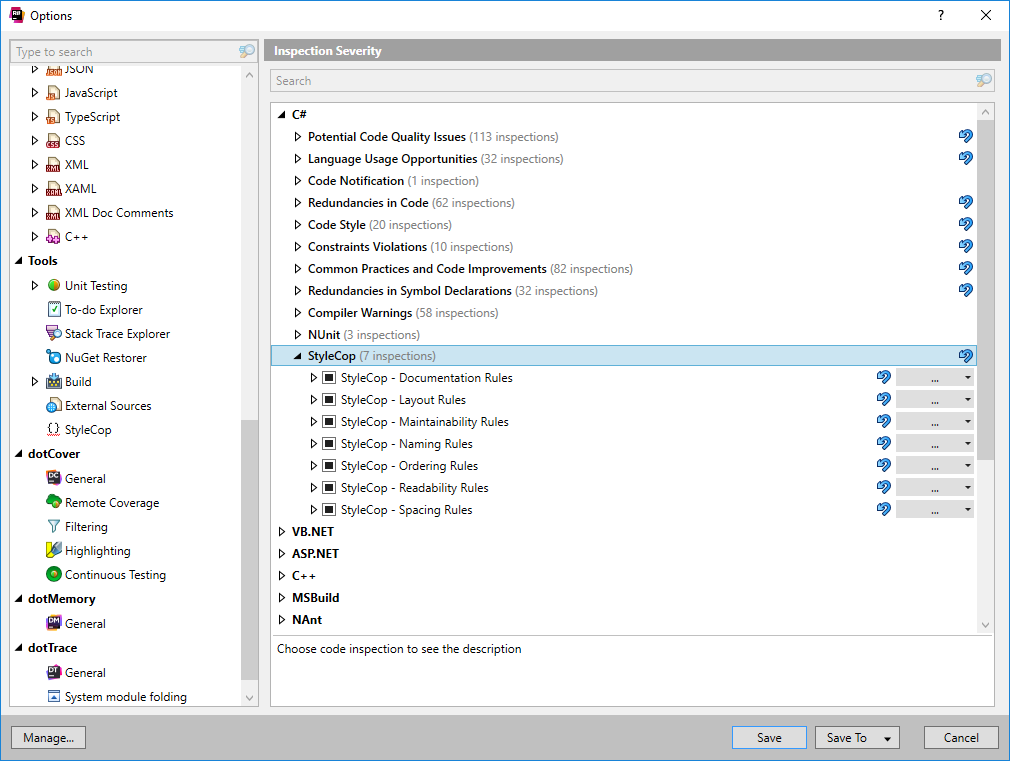Open StyleCop page icon under Tools

coord(53,429)
